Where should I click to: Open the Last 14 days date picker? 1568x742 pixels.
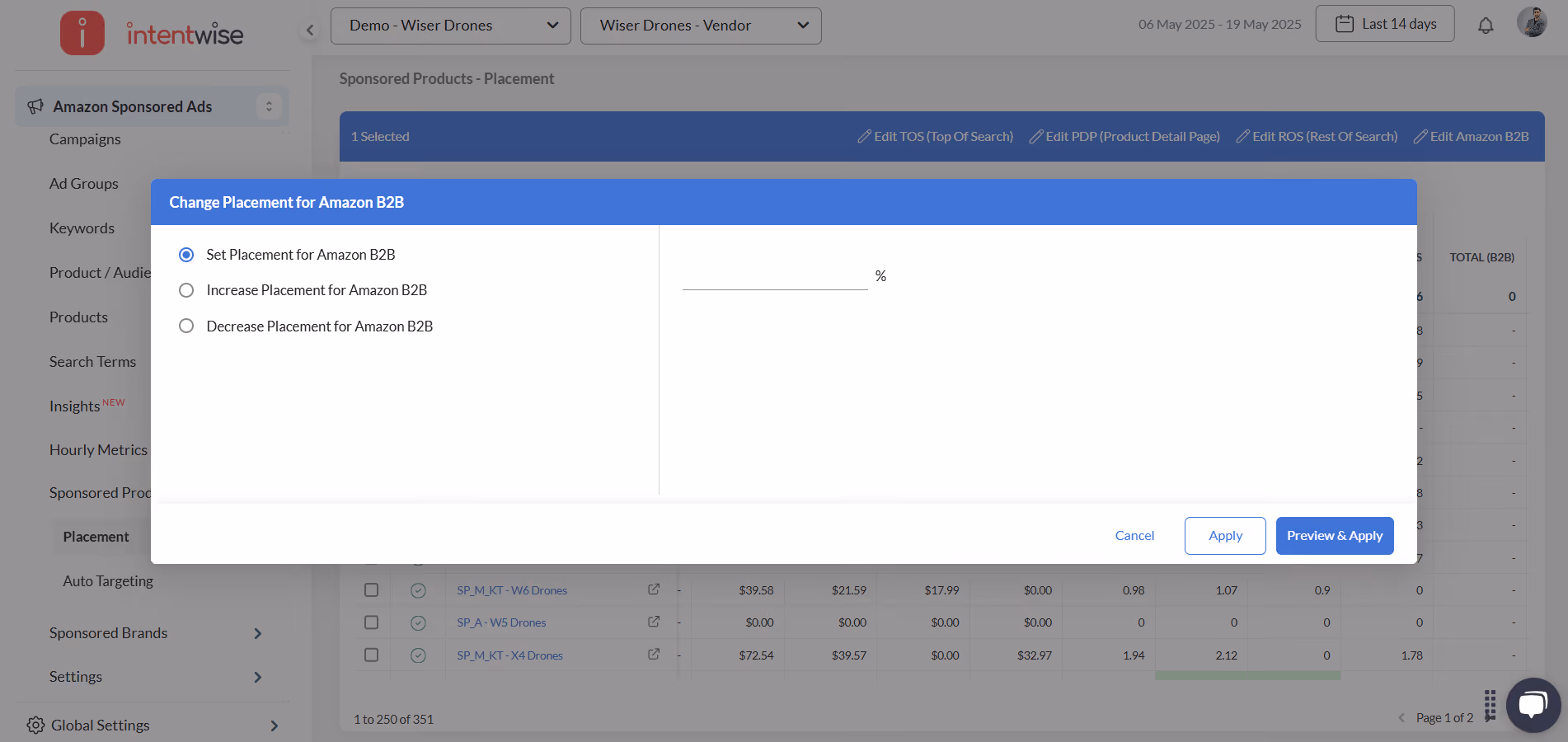tap(1385, 24)
